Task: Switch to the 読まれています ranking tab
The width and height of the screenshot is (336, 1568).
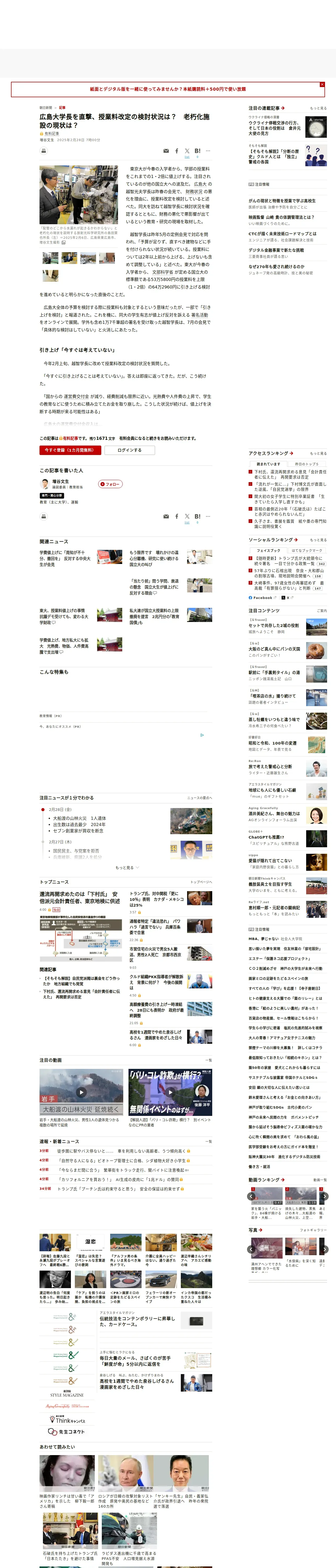Action: (x=268, y=464)
